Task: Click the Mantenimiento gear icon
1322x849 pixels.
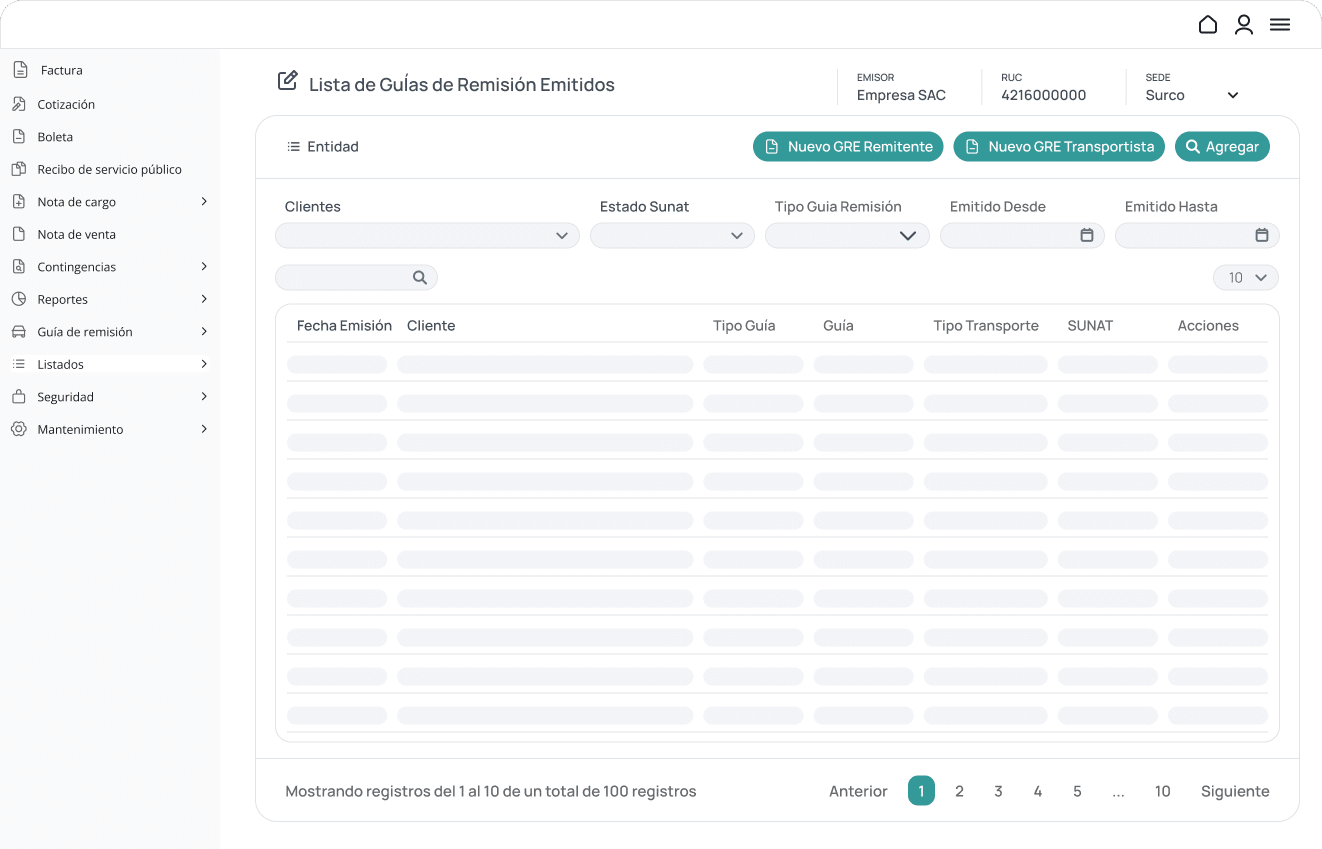Action: (18, 429)
